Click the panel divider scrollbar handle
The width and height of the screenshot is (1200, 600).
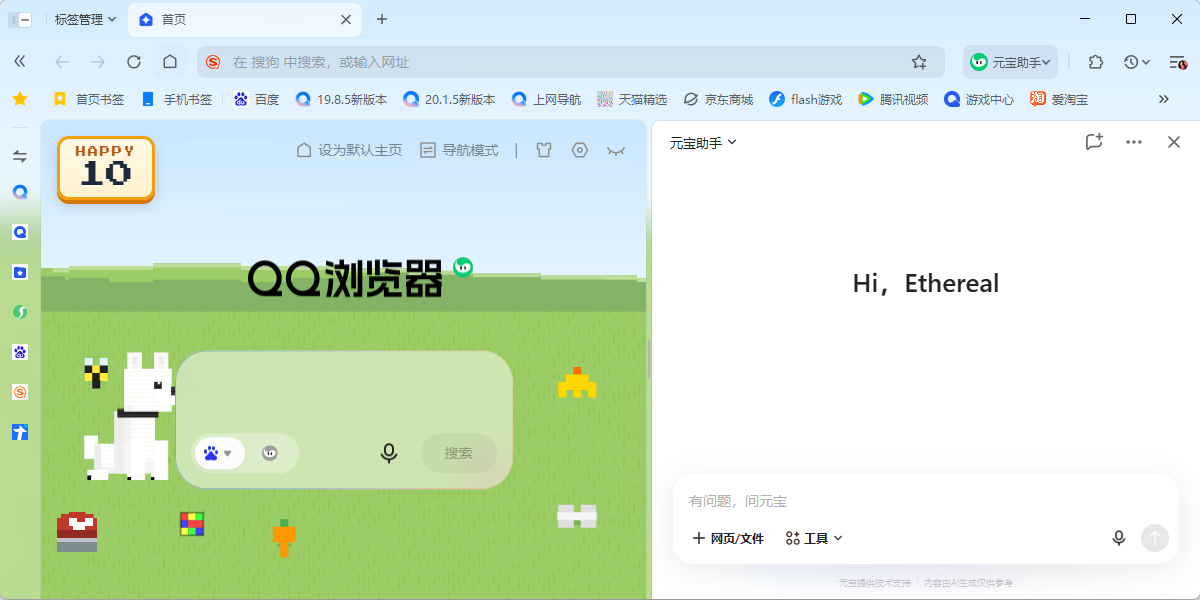coord(649,359)
